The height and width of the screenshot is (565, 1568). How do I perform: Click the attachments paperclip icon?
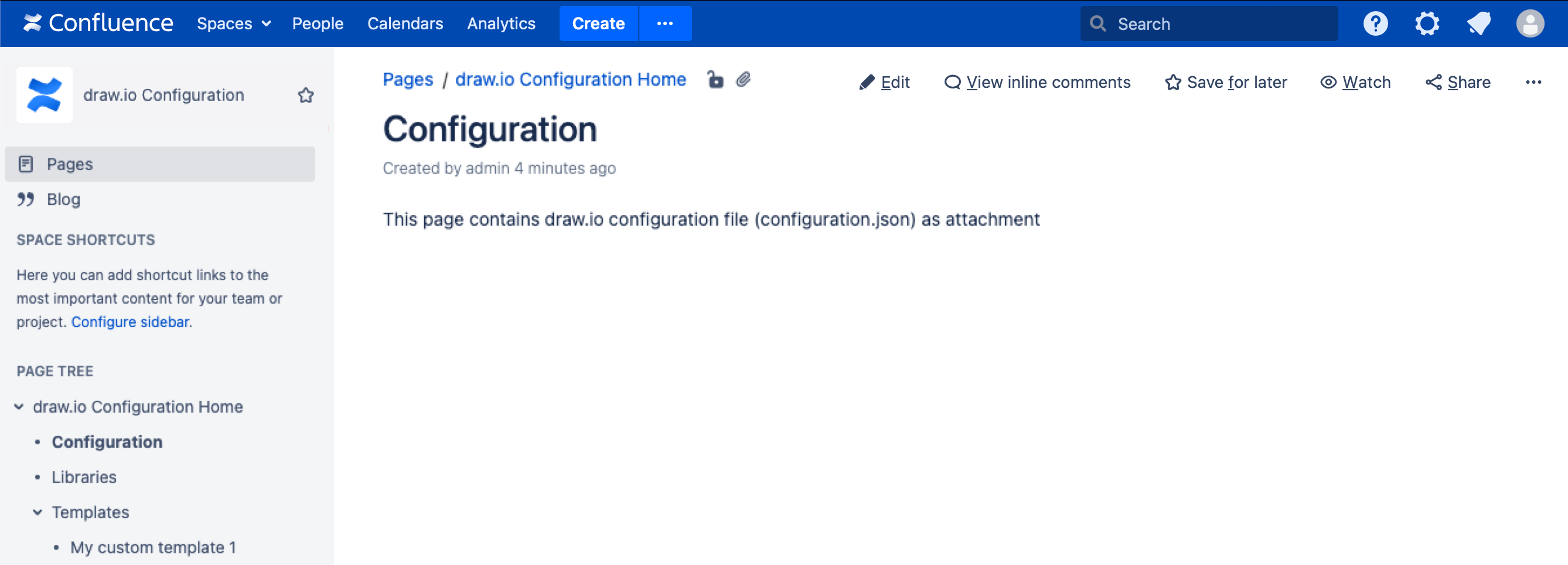(743, 80)
